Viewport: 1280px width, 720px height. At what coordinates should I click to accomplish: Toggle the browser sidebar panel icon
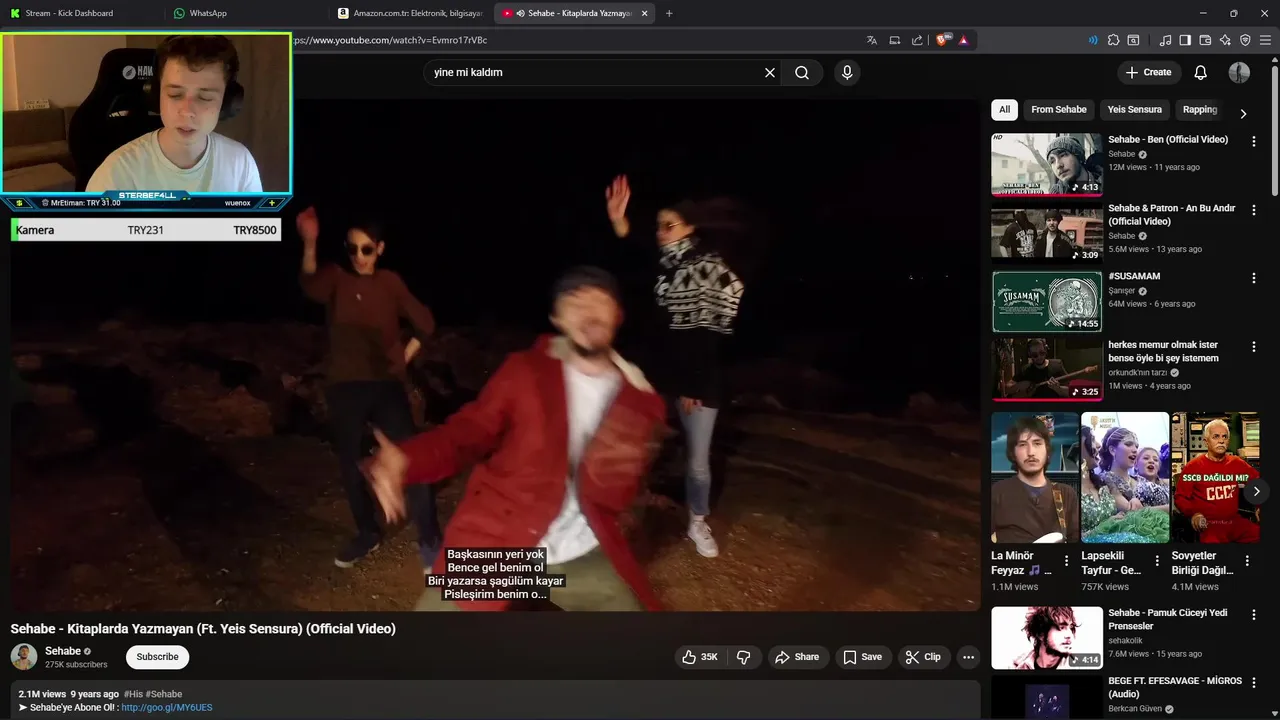point(1185,40)
